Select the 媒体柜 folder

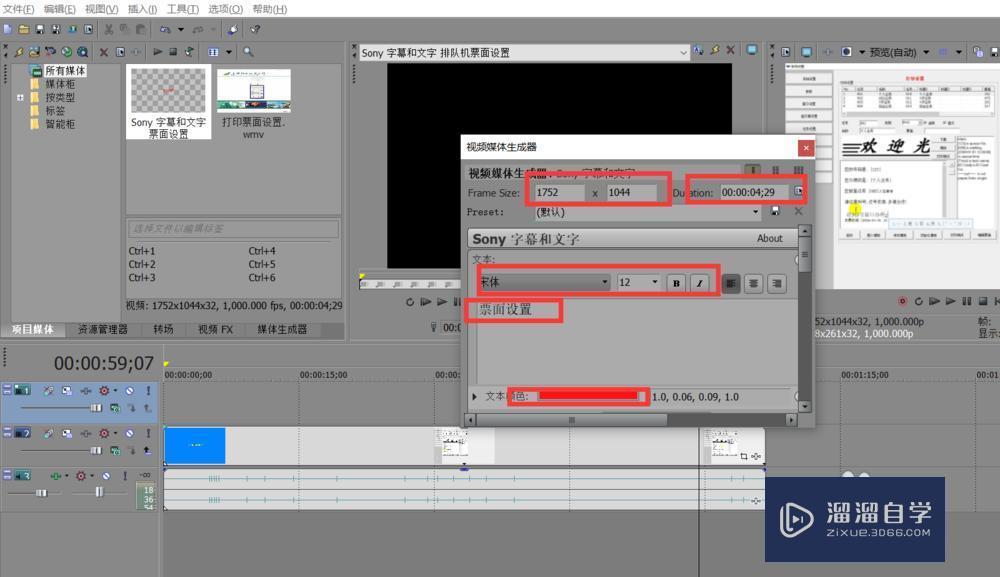[60, 84]
